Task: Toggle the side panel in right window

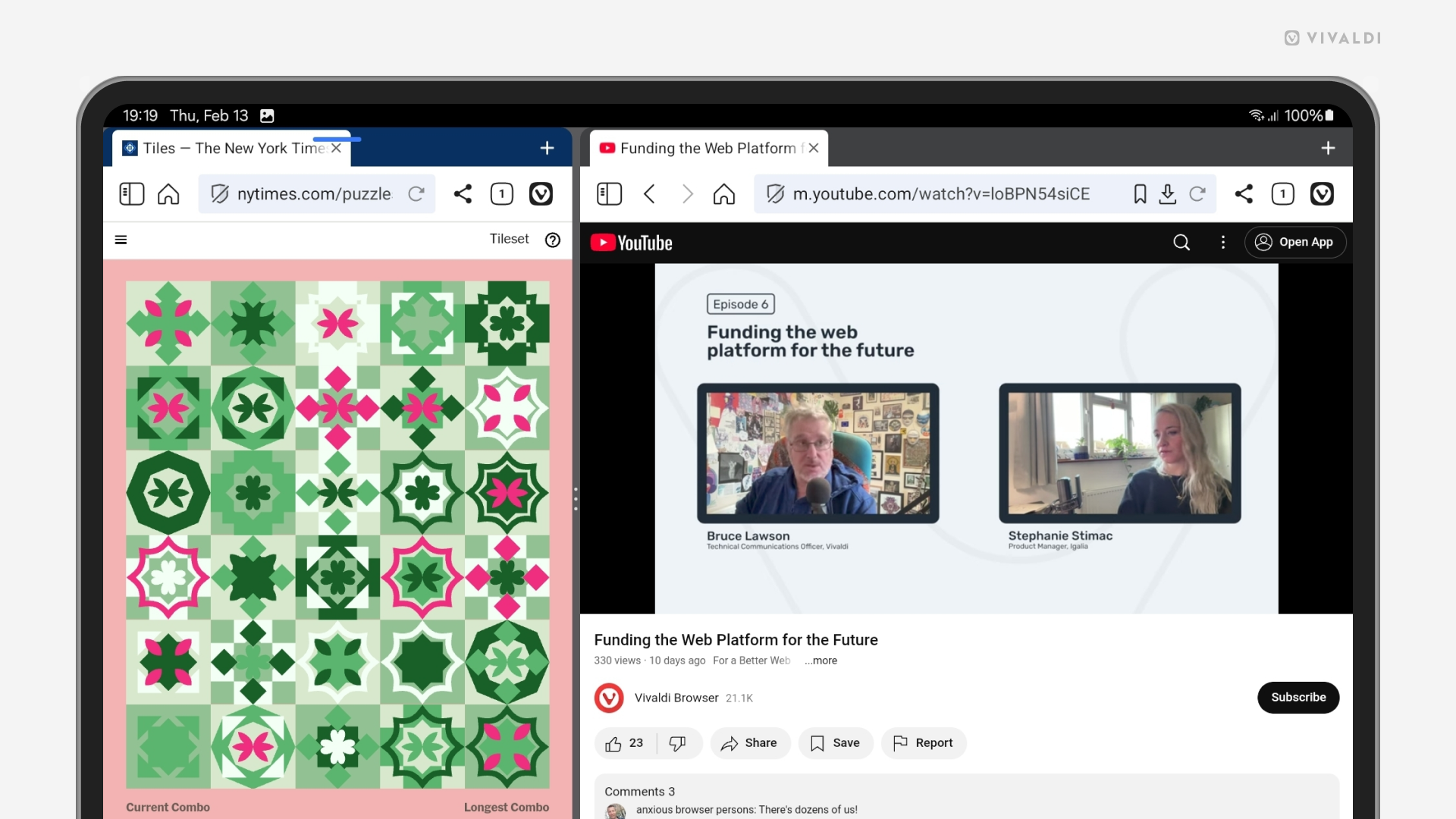Action: (x=609, y=194)
